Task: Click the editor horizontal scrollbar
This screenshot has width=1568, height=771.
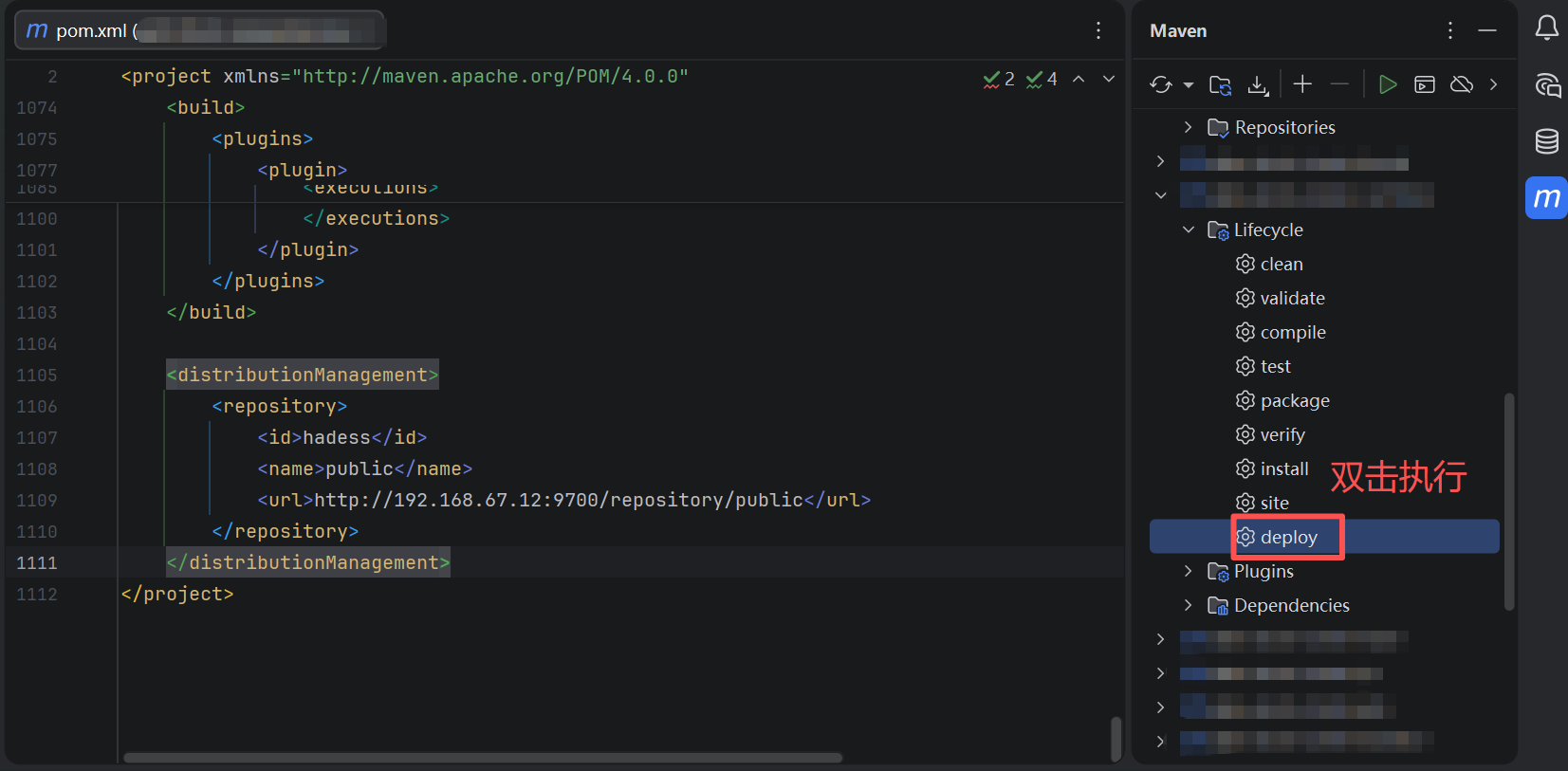Action: [482, 758]
